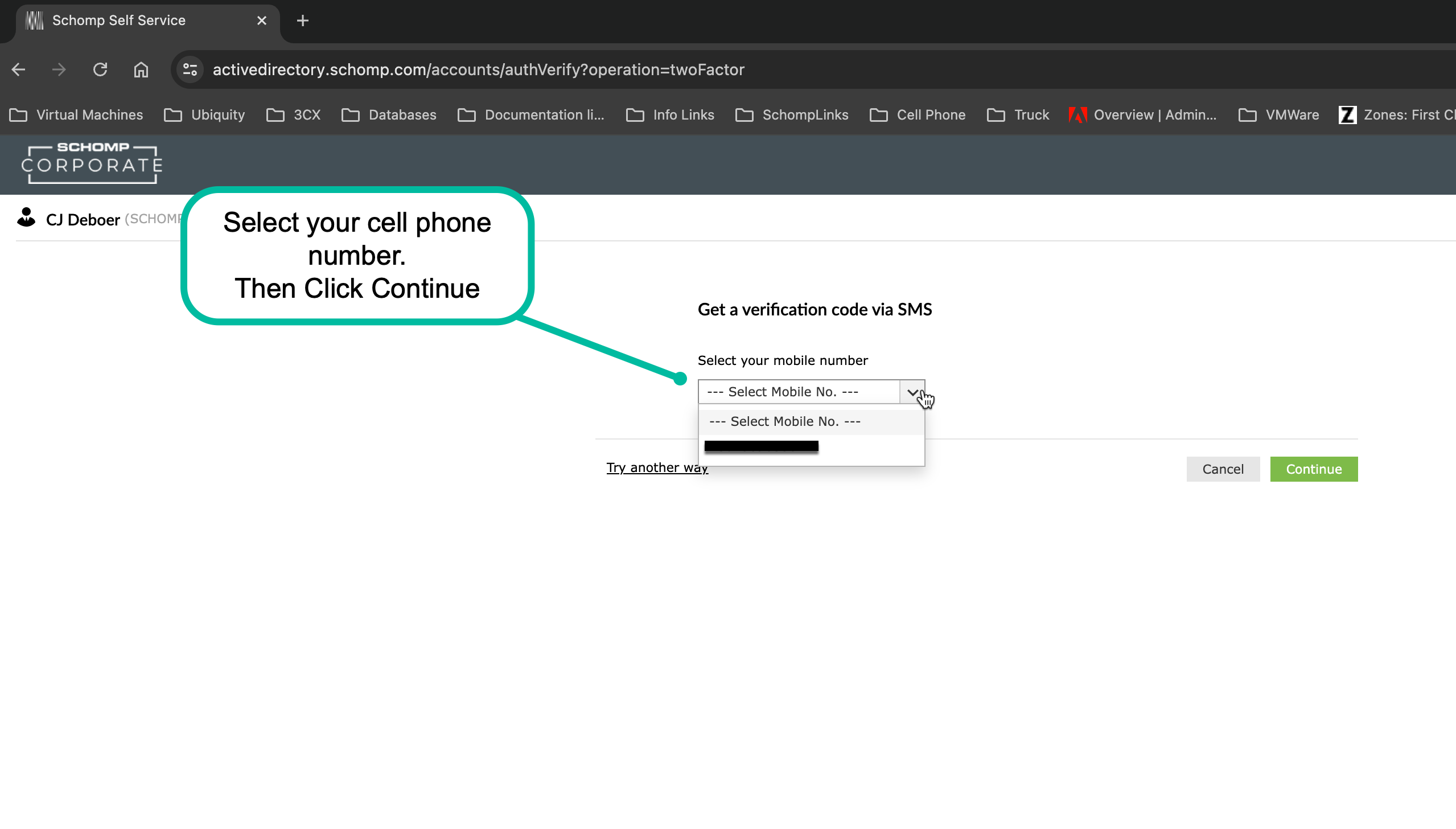Select the redacted phone number option
1456x829 pixels.
(x=761, y=446)
